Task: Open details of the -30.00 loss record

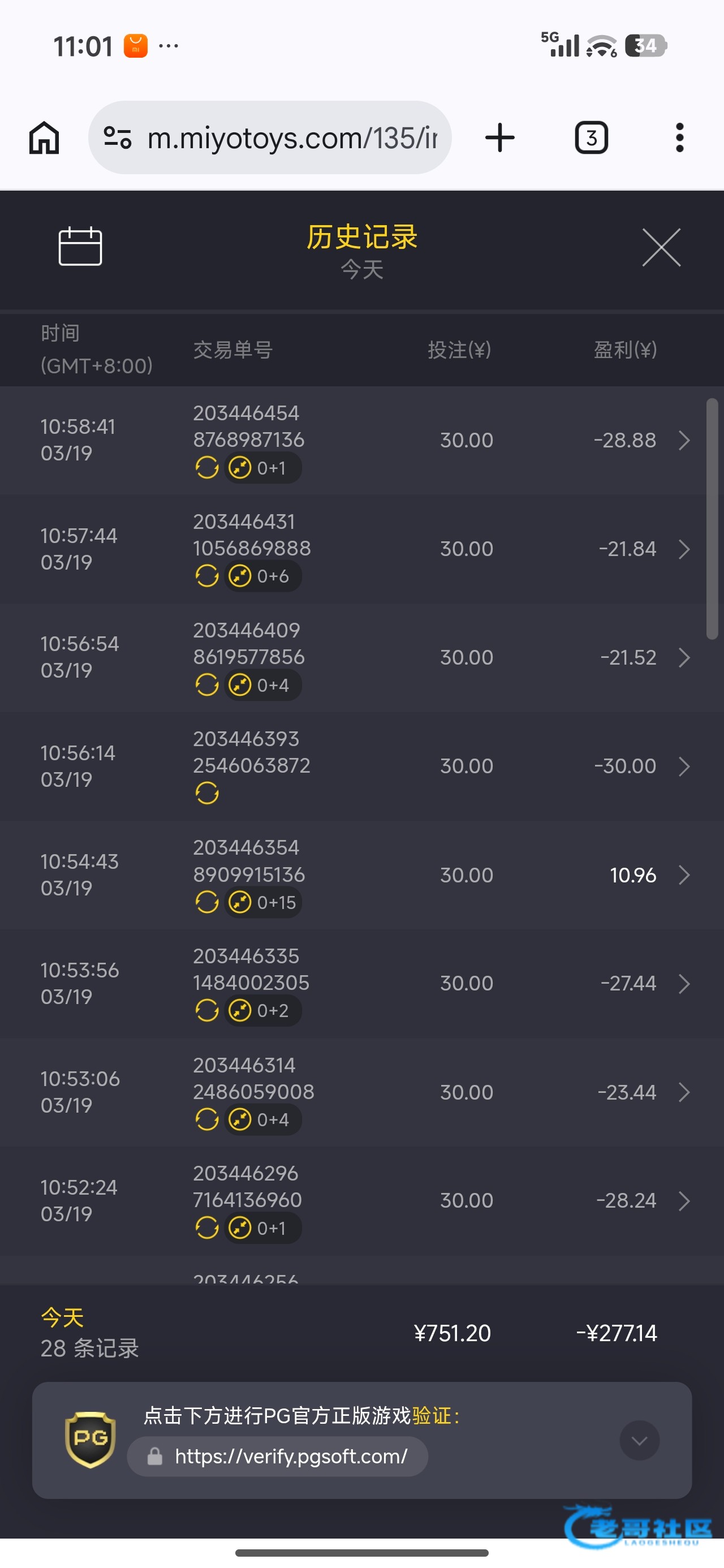Action: click(x=684, y=766)
